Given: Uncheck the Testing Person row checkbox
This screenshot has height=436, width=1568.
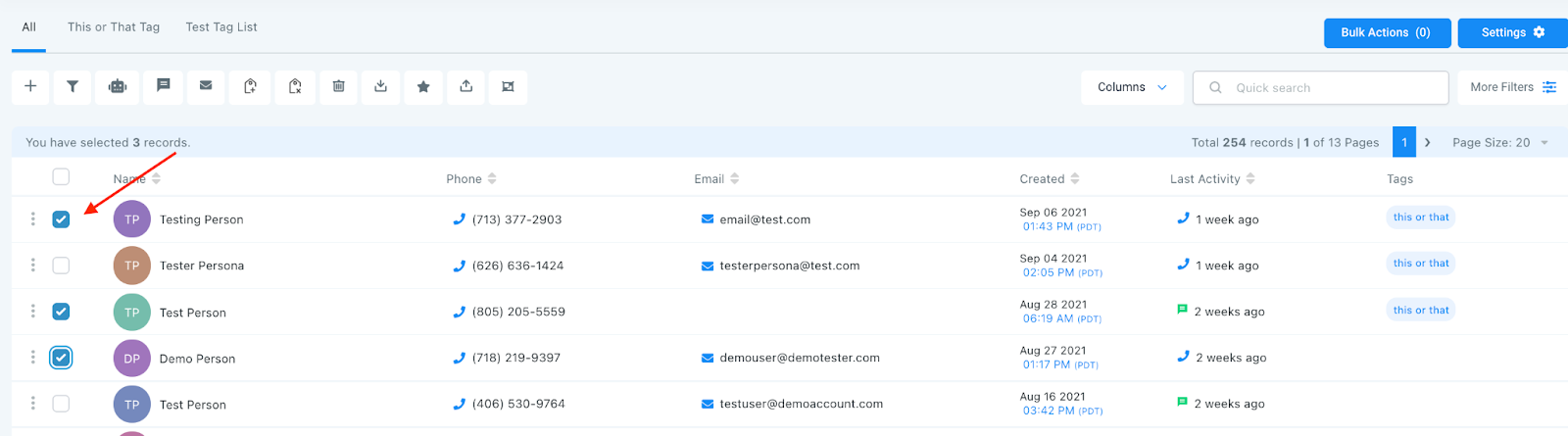Looking at the screenshot, I should tap(61, 219).
